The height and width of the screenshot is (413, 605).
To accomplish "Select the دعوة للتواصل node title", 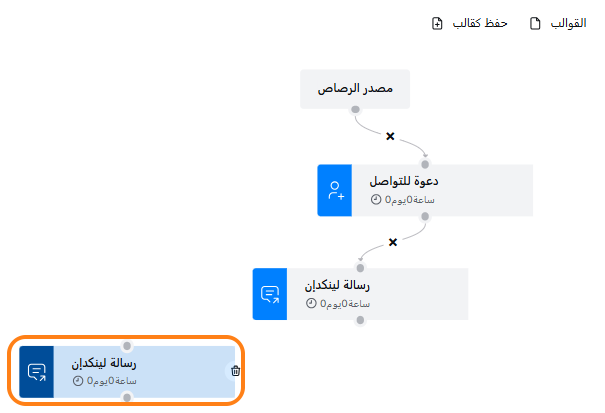I will (x=404, y=181).
